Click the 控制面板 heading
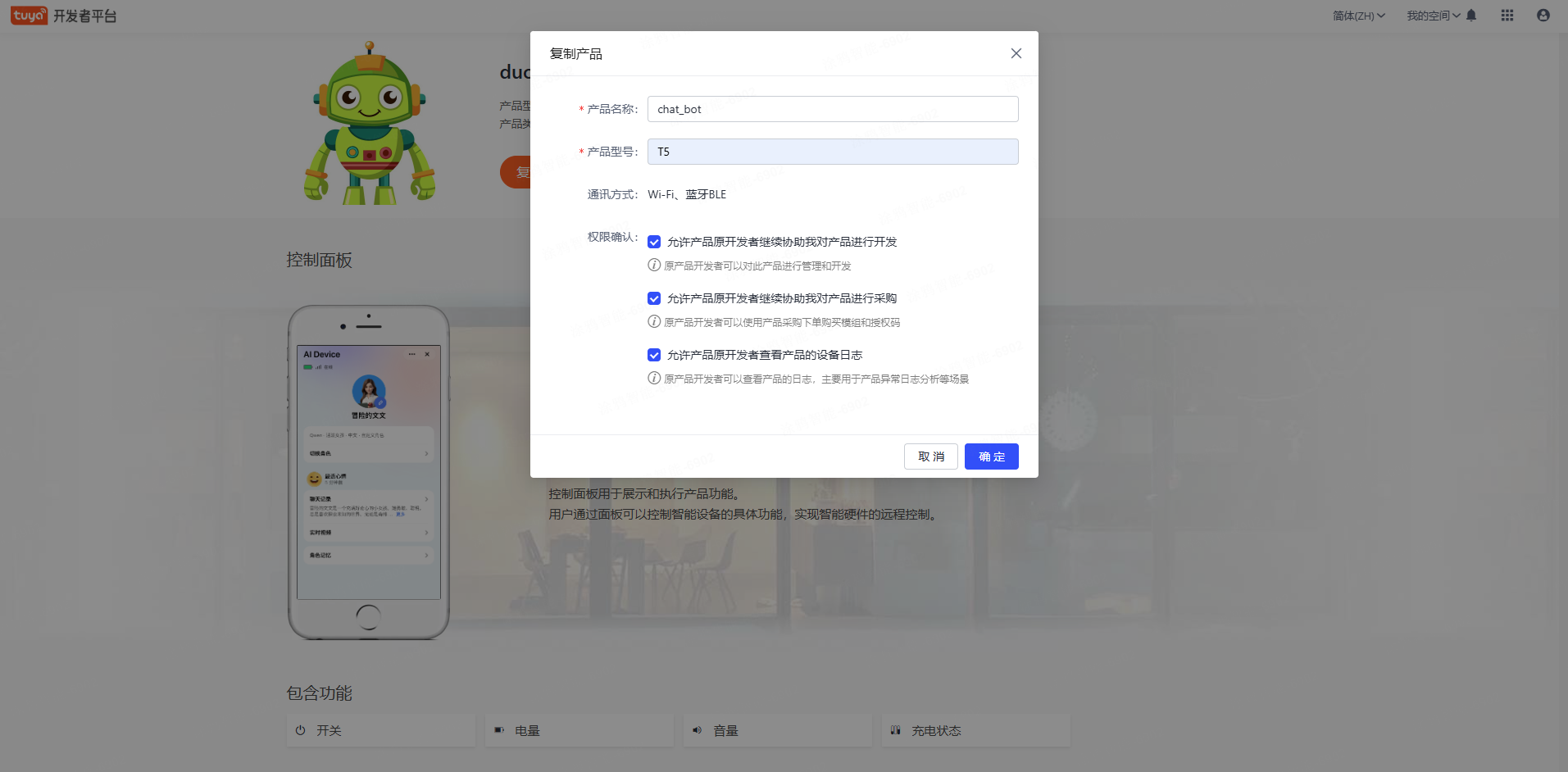The width and height of the screenshot is (1568, 772). point(319,260)
